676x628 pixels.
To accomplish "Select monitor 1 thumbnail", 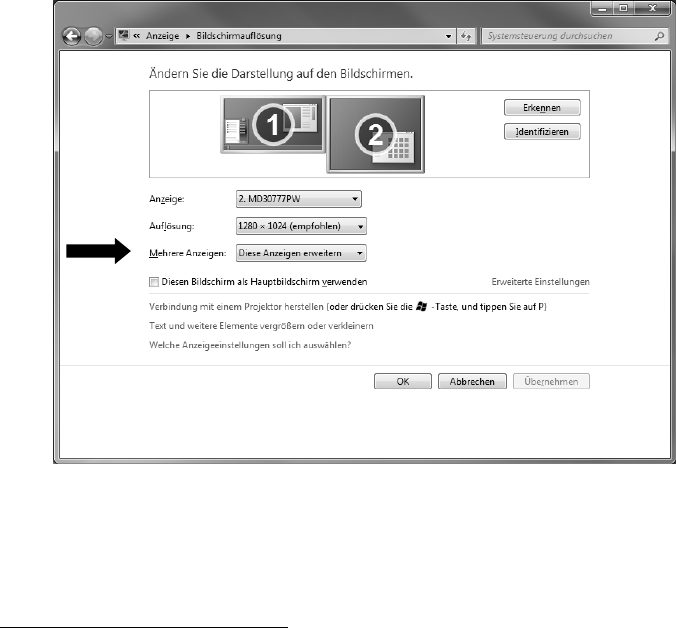I will tap(273, 125).
